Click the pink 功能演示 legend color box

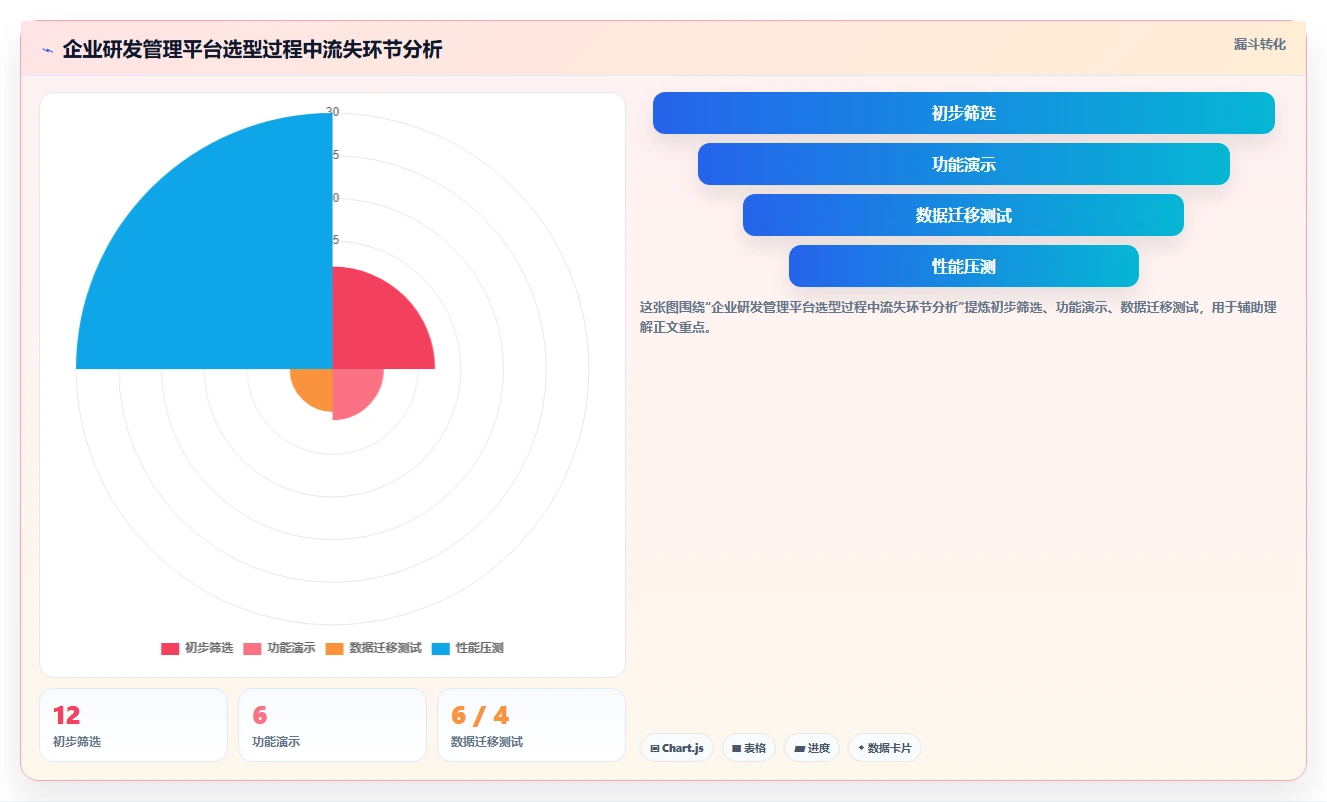tap(252, 649)
